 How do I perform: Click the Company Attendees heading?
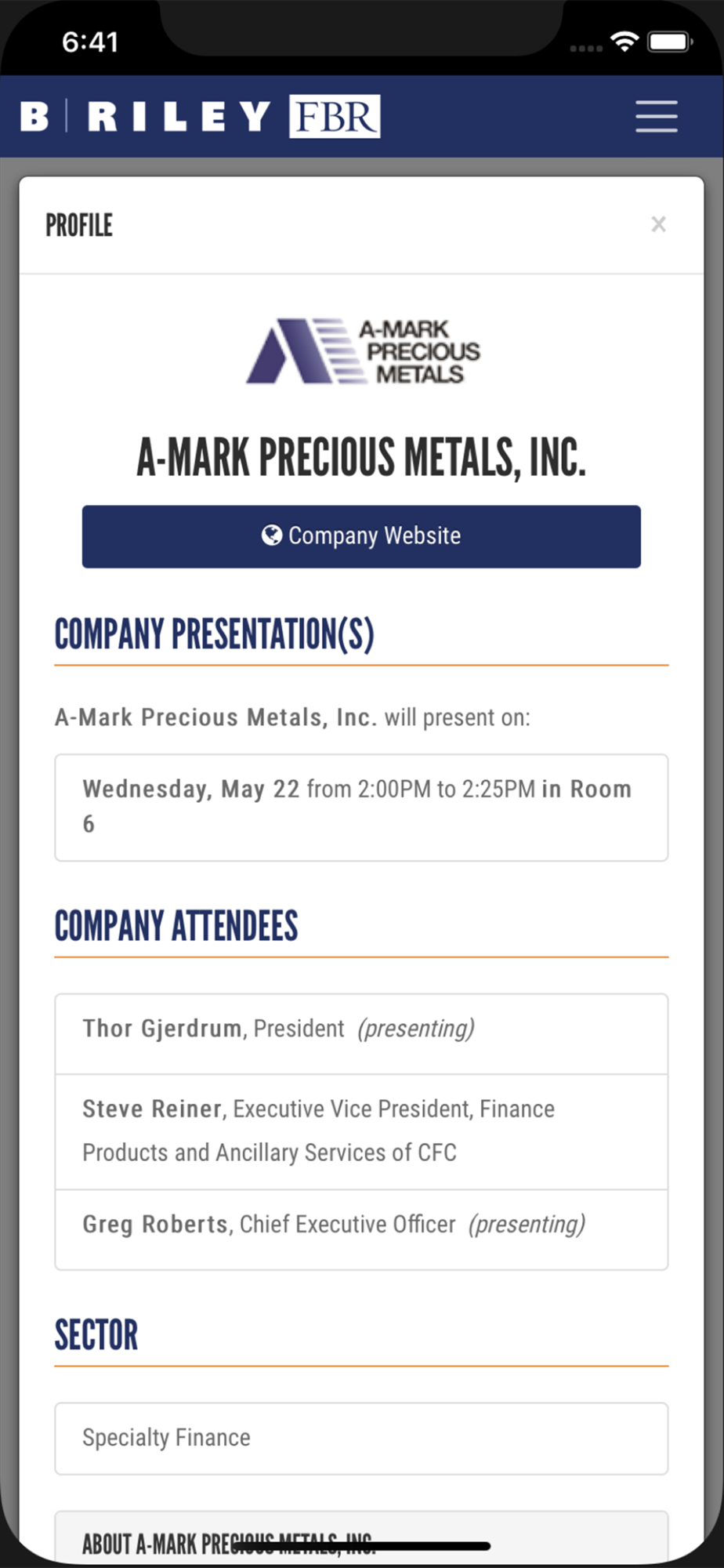click(176, 926)
